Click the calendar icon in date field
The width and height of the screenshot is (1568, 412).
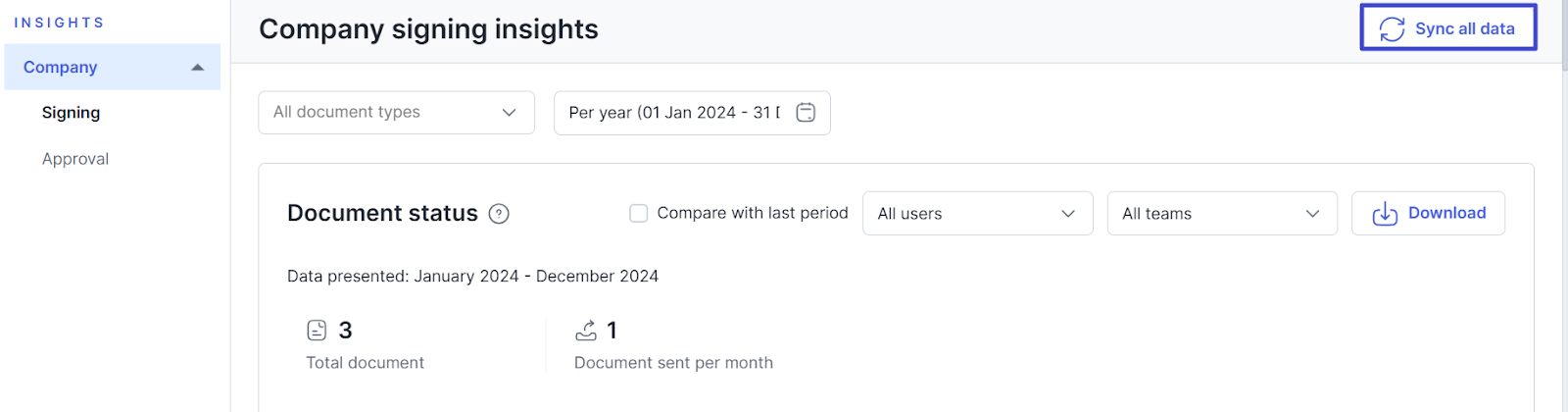pos(806,113)
